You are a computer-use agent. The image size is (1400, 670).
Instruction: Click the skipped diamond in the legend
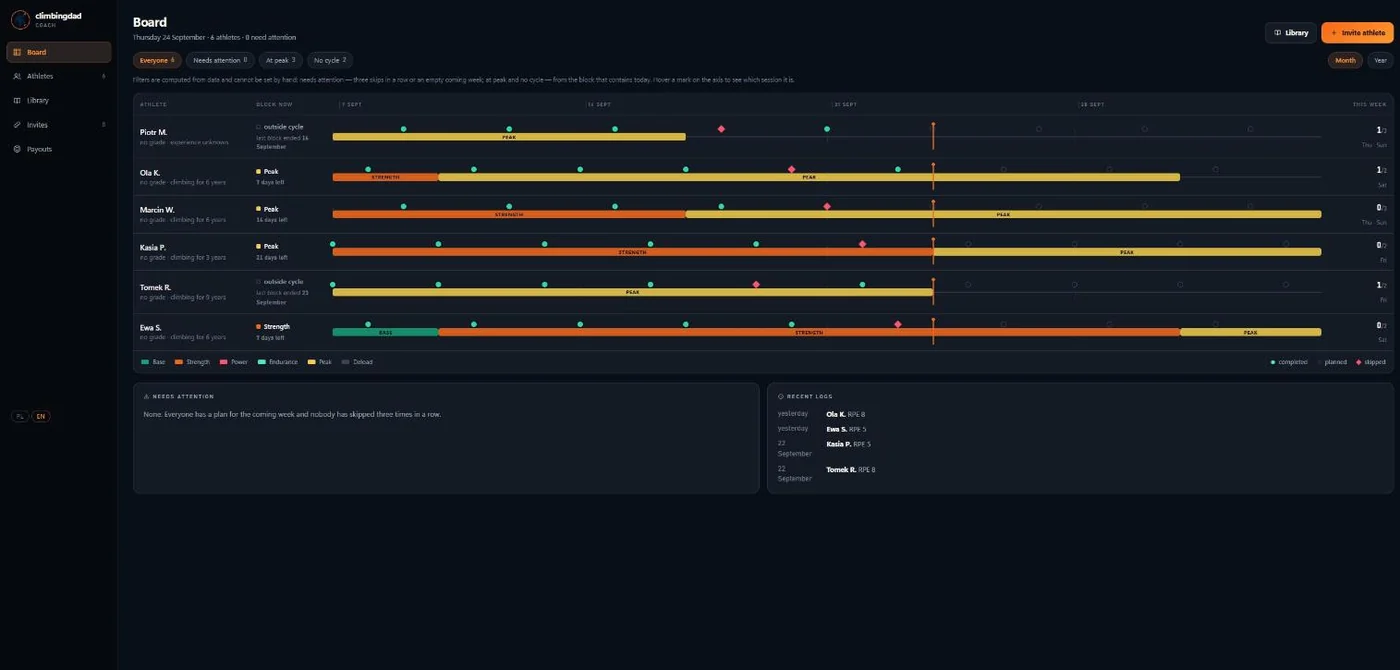[1358, 362]
